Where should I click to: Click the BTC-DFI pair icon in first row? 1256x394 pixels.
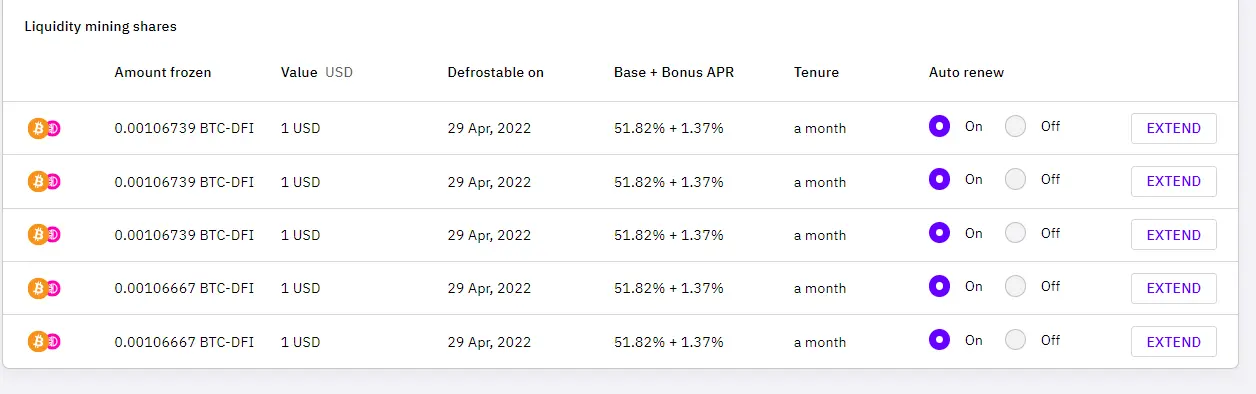pos(44,128)
